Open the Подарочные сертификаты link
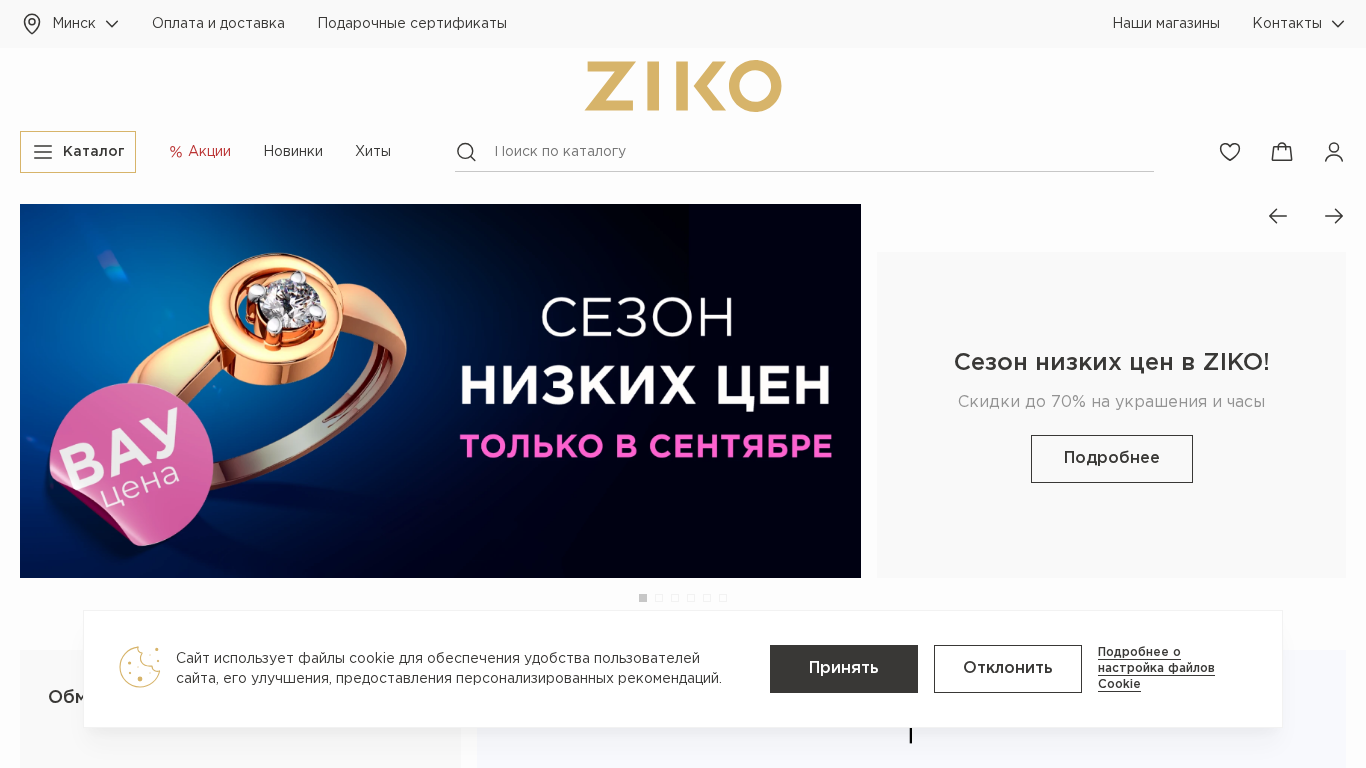The image size is (1366, 768). [412, 23]
